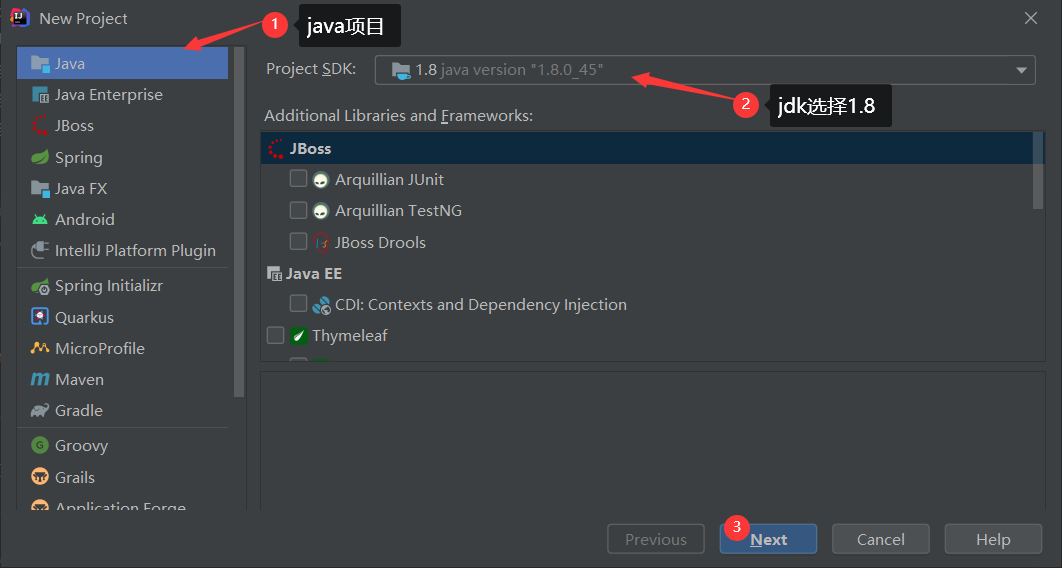Choose Spring Initializr project type

123,286
